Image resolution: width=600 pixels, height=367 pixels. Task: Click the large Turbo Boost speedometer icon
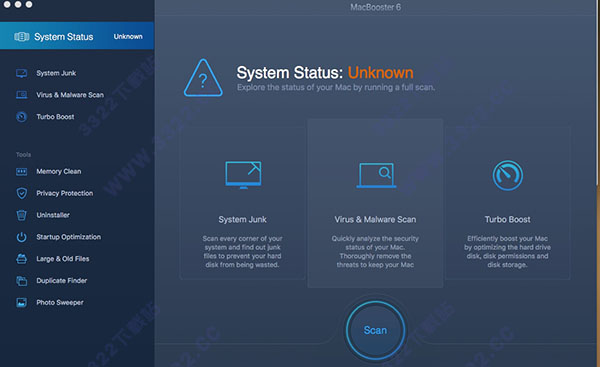point(507,175)
